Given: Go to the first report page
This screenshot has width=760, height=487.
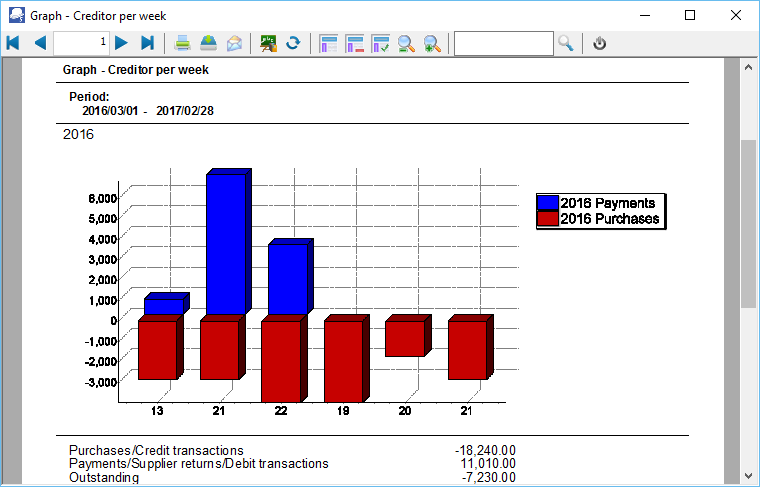Looking at the screenshot, I should point(13,43).
